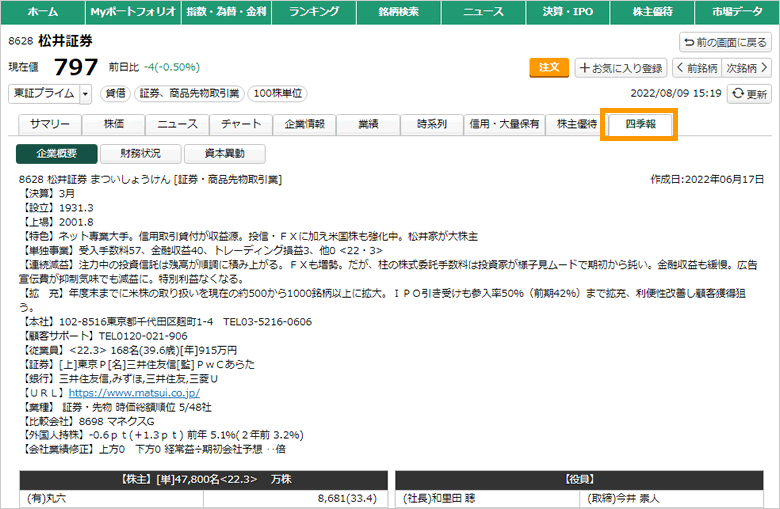This screenshot has width=780, height=509.
Task: Open Myポートフォリオ in top navigation
Action: tap(128, 12)
